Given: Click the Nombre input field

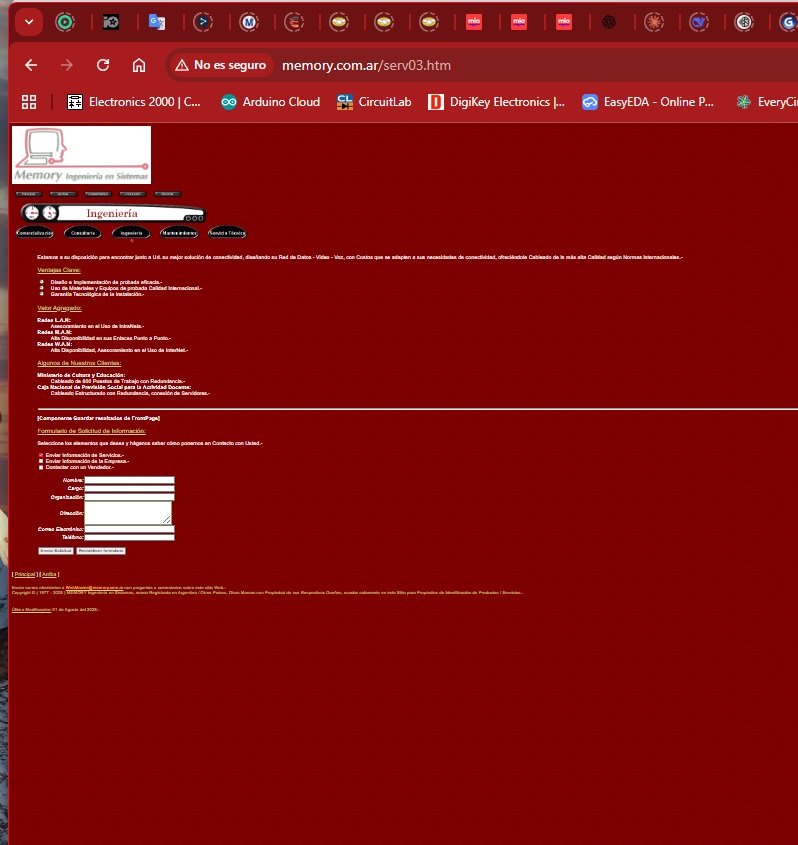Looking at the screenshot, I should point(129,480).
